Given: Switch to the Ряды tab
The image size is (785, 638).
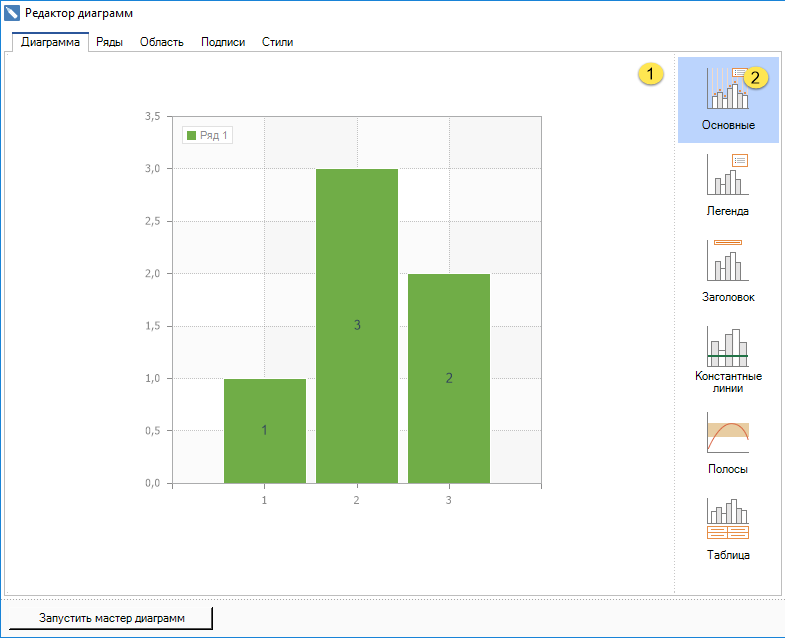Looking at the screenshot, I should (x=109, y=42).
